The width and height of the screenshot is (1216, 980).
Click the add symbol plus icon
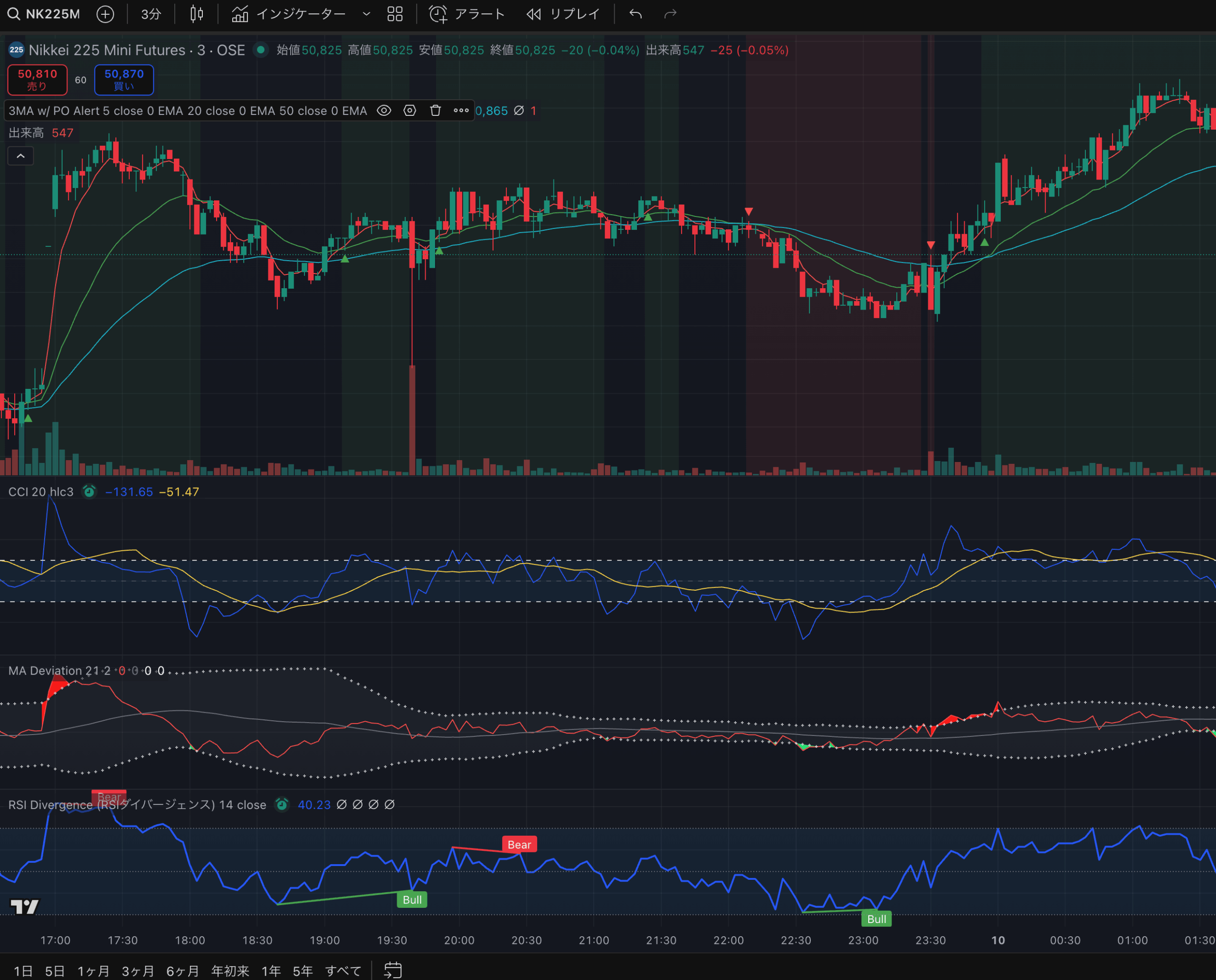pyautogui.click(x=105, y=14)
